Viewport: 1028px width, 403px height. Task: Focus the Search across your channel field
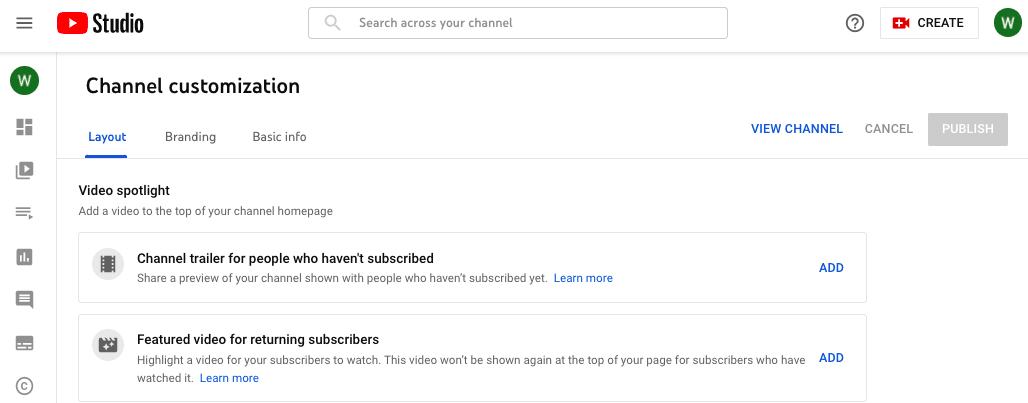coord(518,23)
